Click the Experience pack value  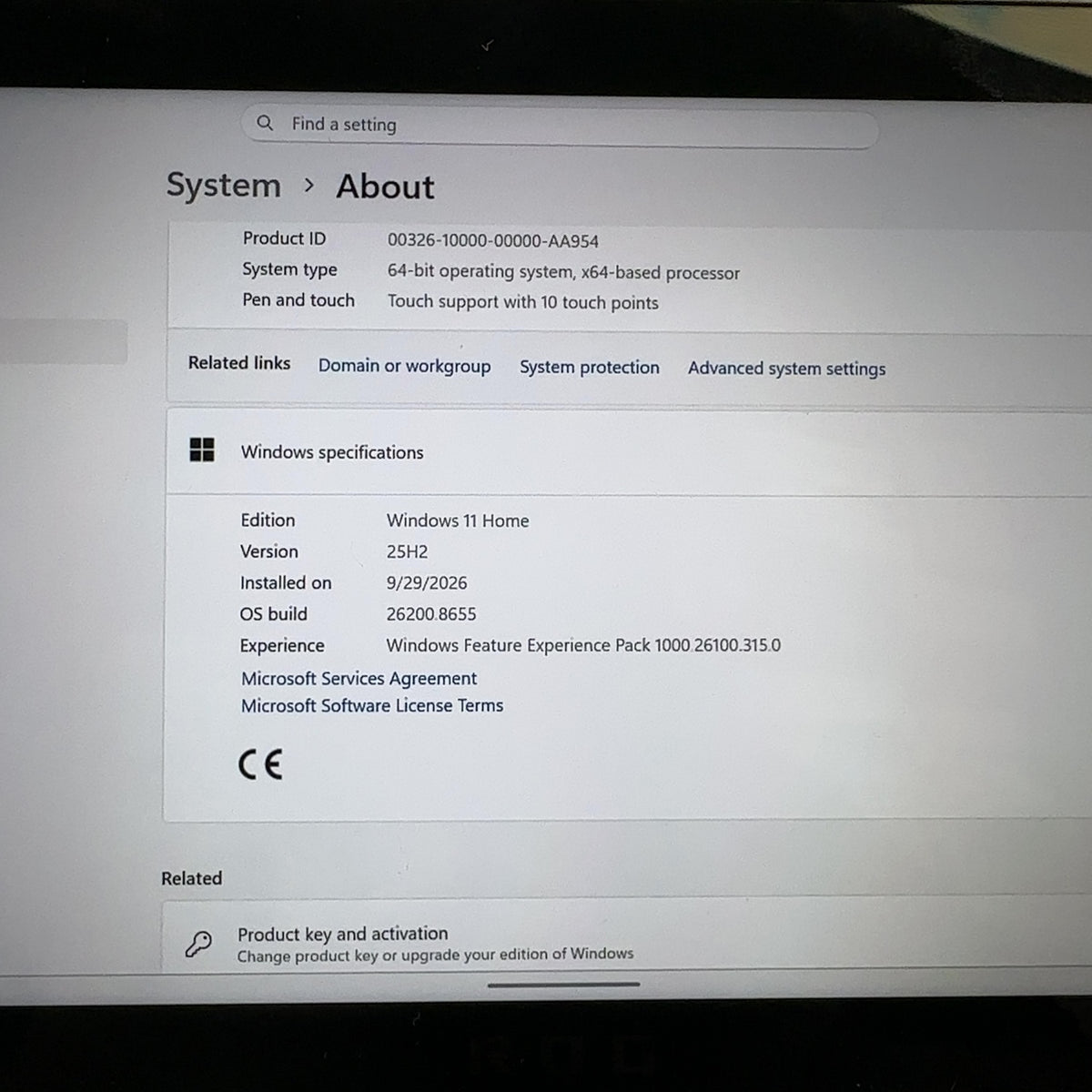[x=583, y=645]
